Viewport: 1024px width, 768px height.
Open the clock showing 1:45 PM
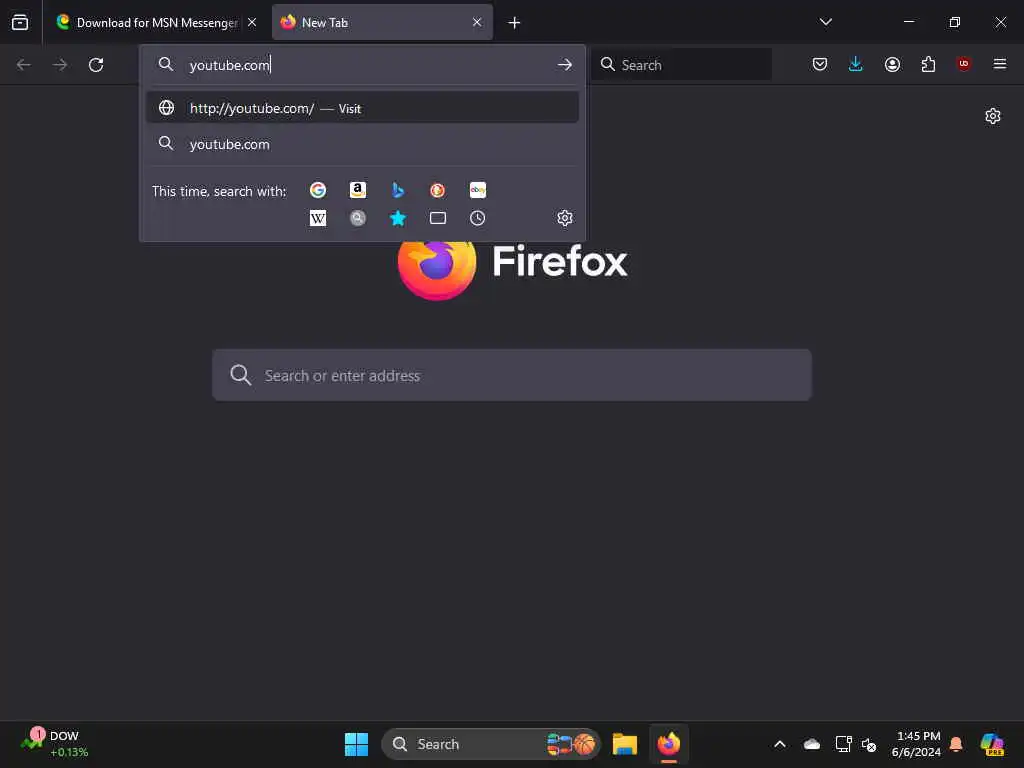click(916, 744)
